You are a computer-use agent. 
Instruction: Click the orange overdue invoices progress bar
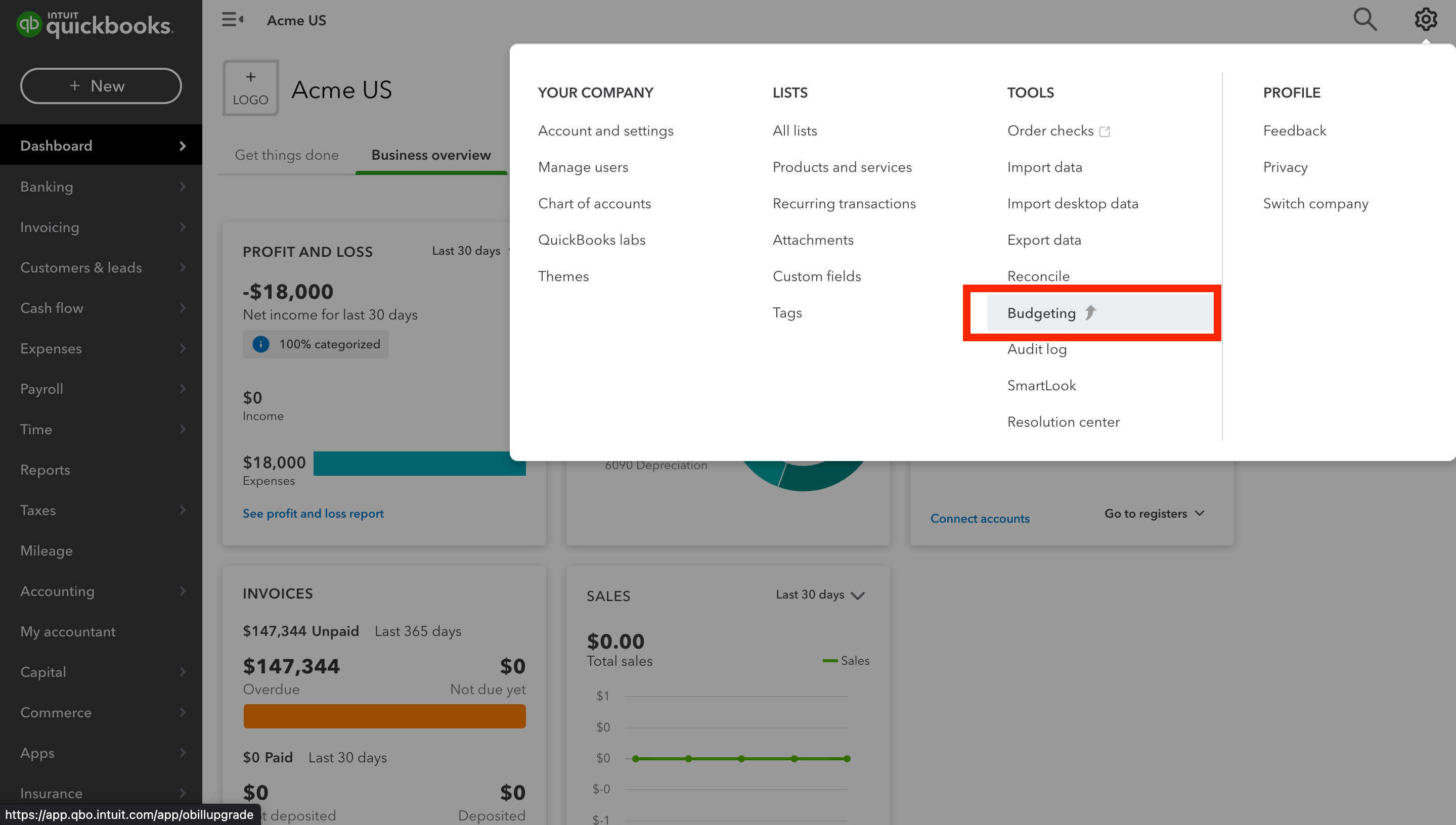384,716
